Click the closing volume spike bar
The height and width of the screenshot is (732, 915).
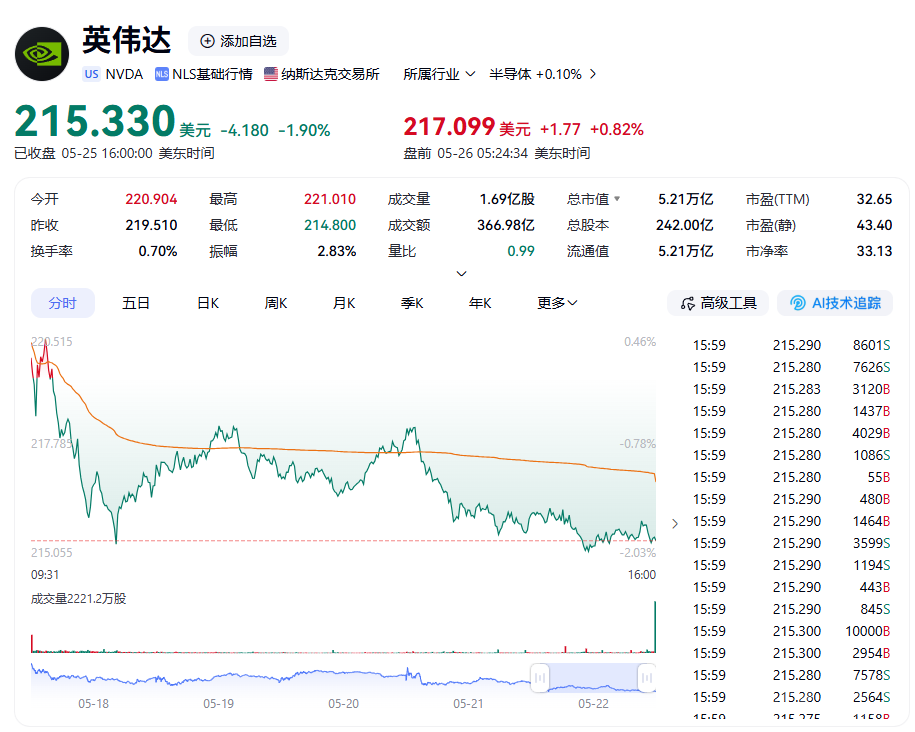point(655,626)
